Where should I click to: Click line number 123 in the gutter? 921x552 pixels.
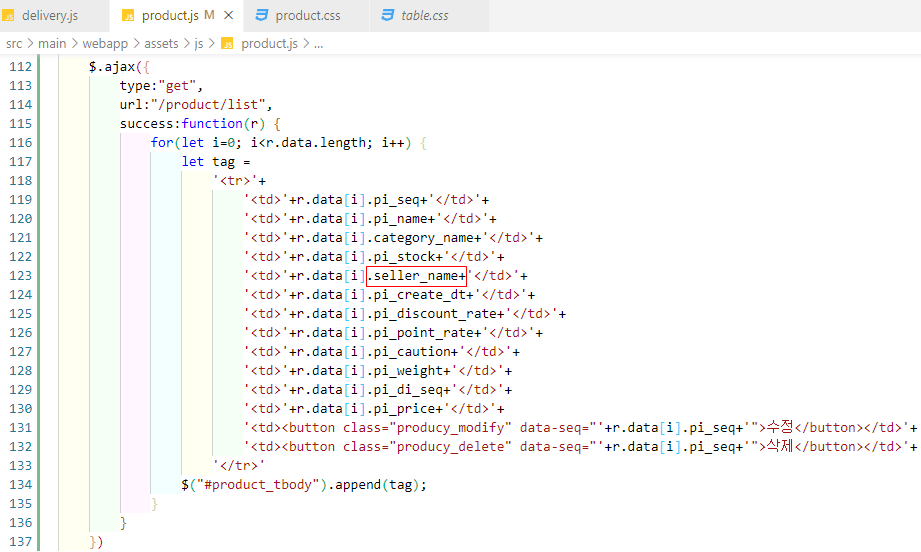coord(21,276)
